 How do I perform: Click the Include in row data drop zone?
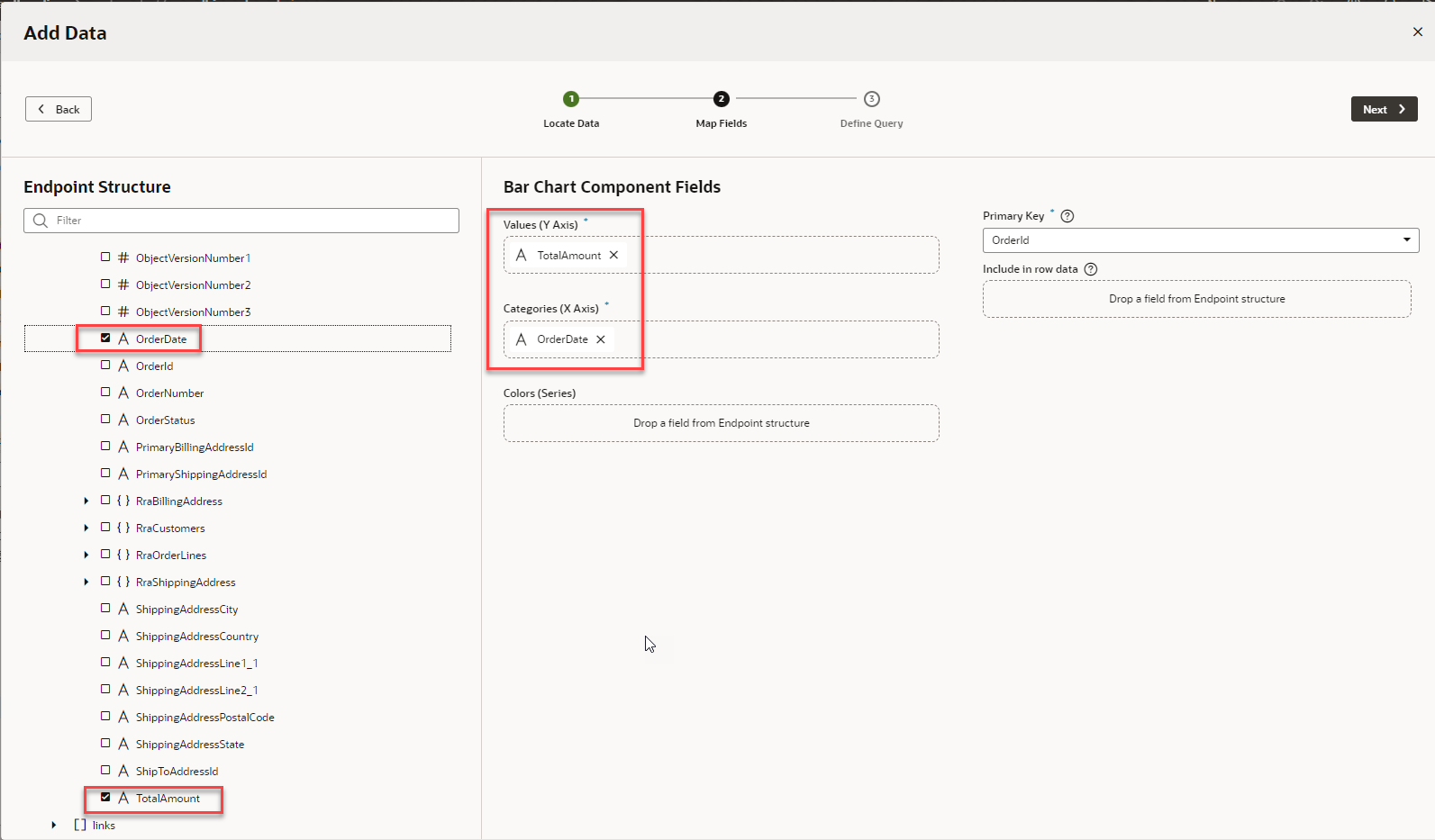click(x=1196, y=299)
